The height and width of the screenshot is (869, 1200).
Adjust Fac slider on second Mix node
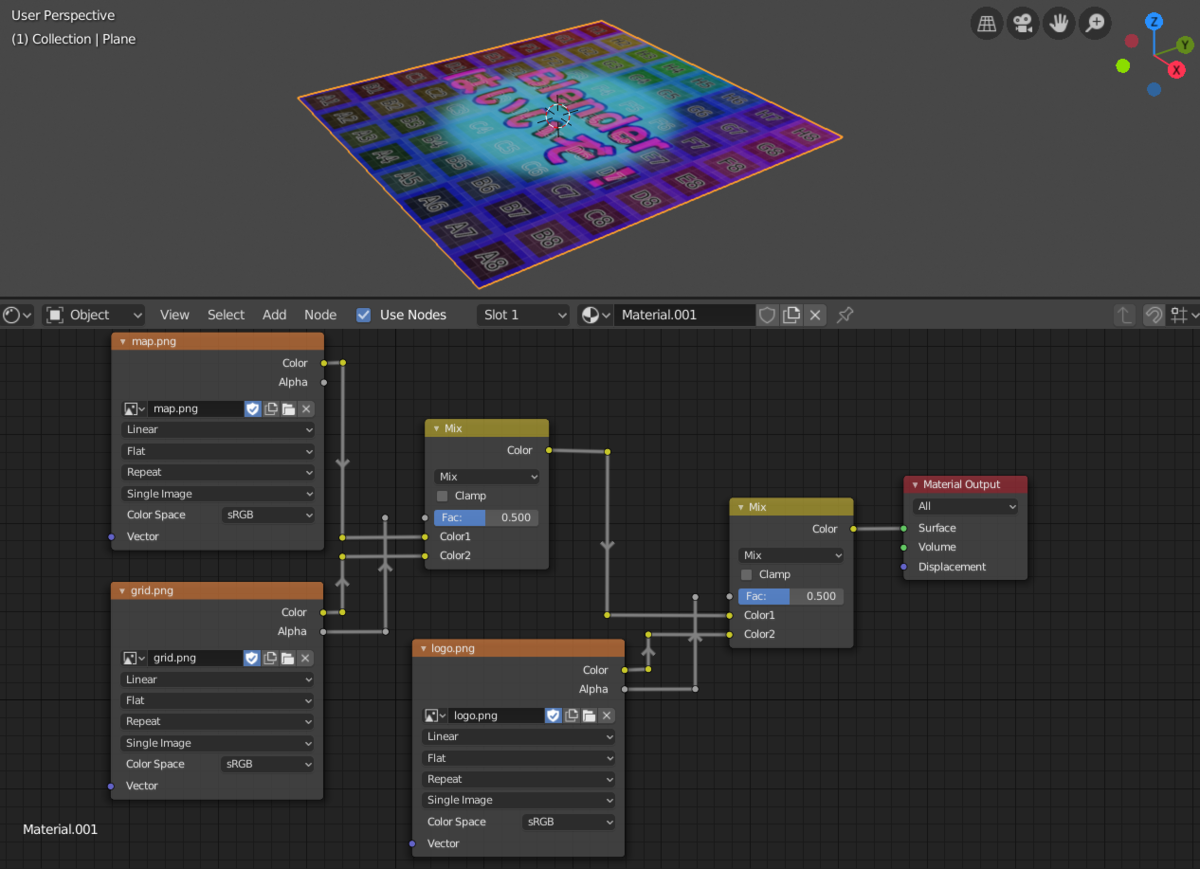point(792,596)
